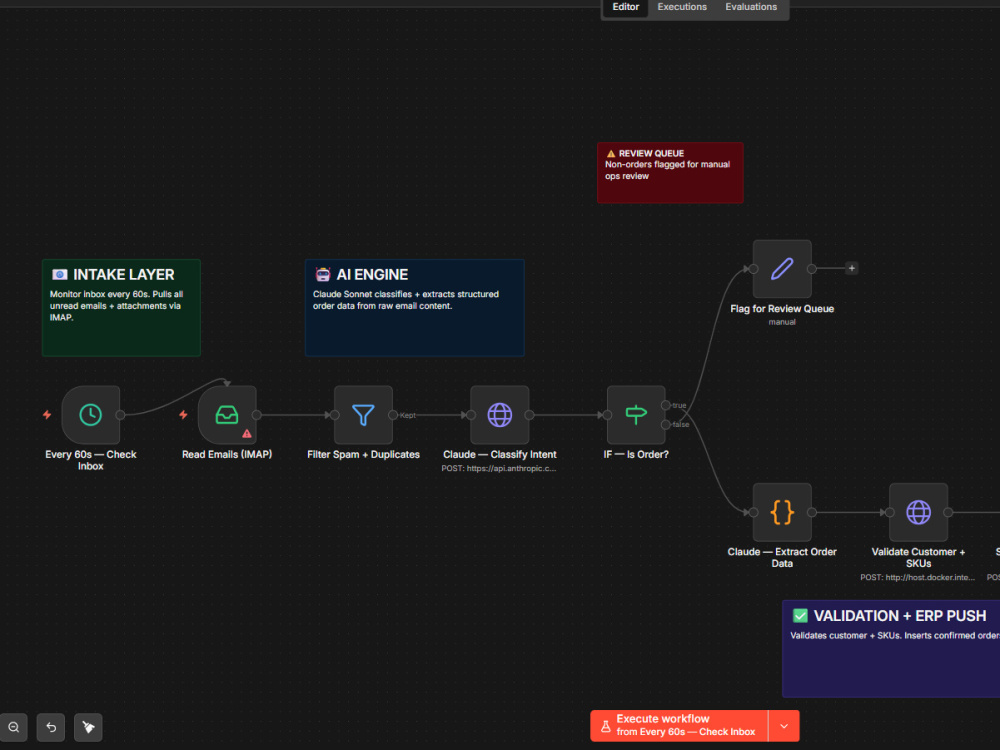Click the zoom out magnifier button

[13, 727]
